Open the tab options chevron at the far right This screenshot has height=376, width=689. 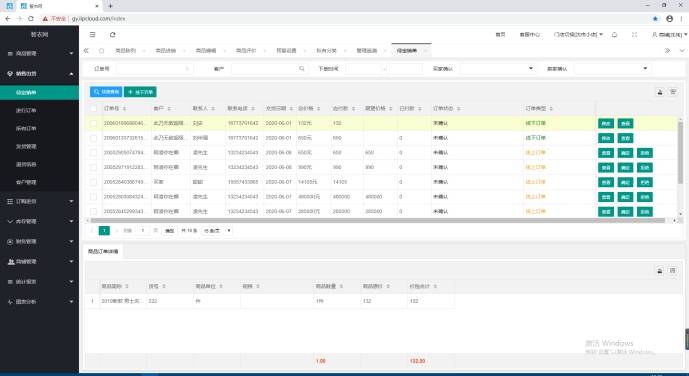682,51
